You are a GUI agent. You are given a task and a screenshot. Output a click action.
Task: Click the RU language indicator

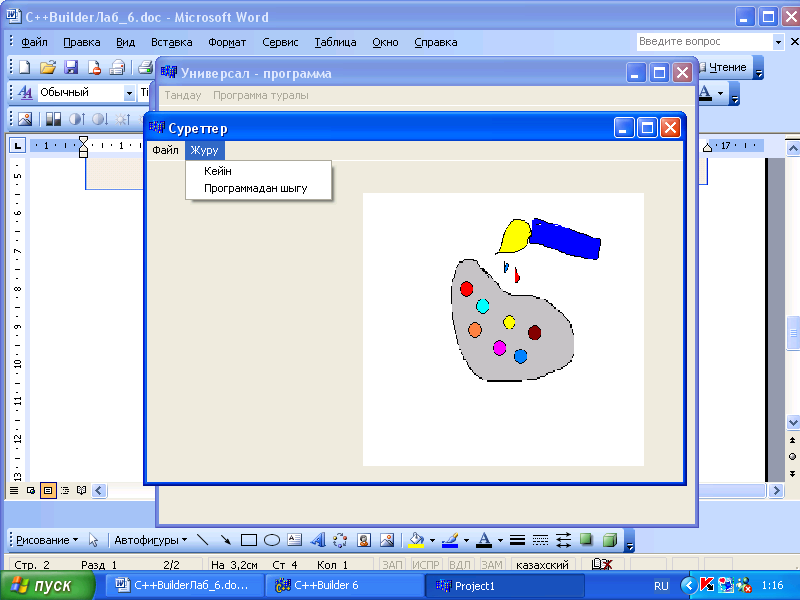tap(661, 586)
